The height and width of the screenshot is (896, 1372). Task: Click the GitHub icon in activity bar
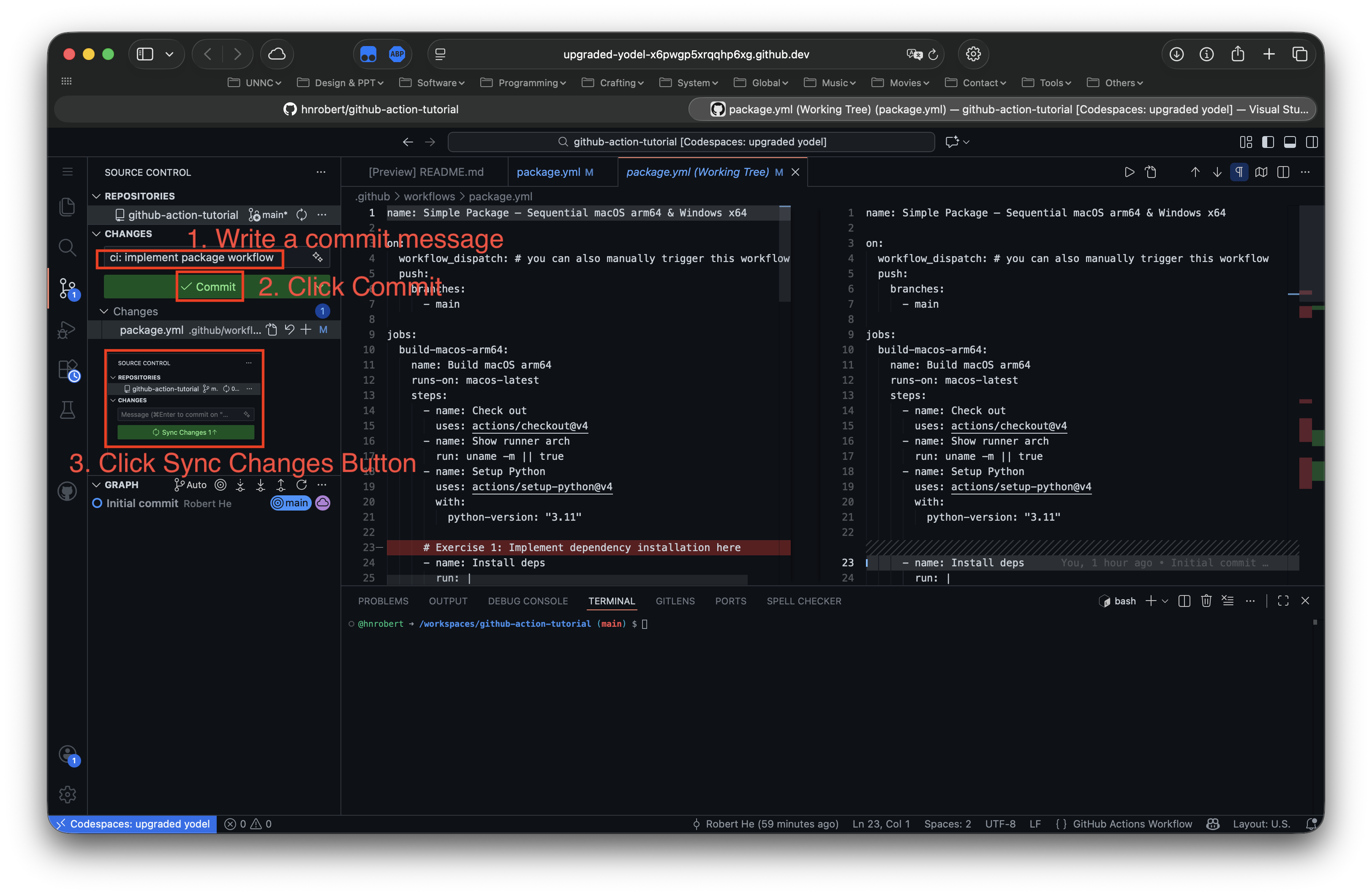point(68,492)
